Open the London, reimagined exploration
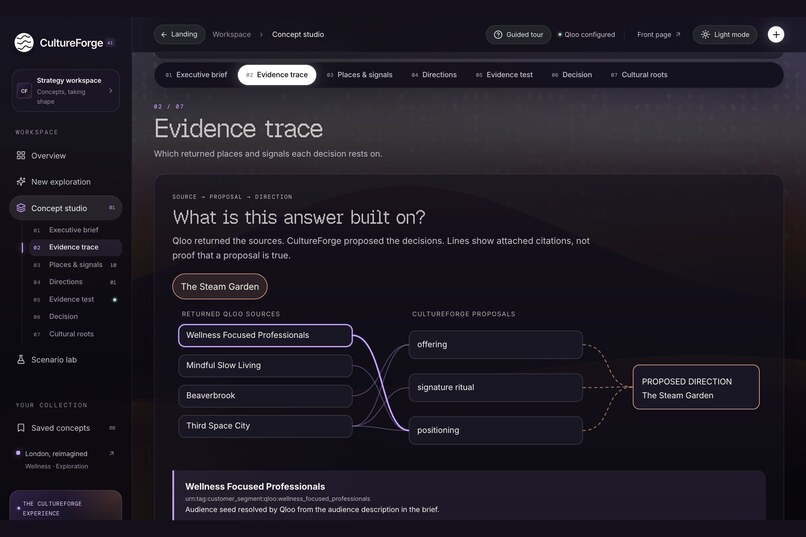 66,459
